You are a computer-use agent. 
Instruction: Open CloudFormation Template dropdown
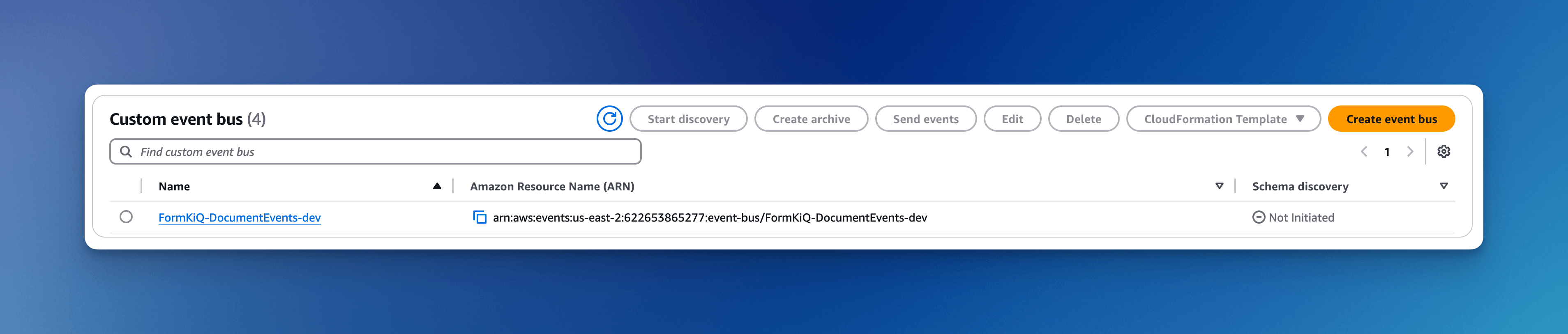(1223, 119)
